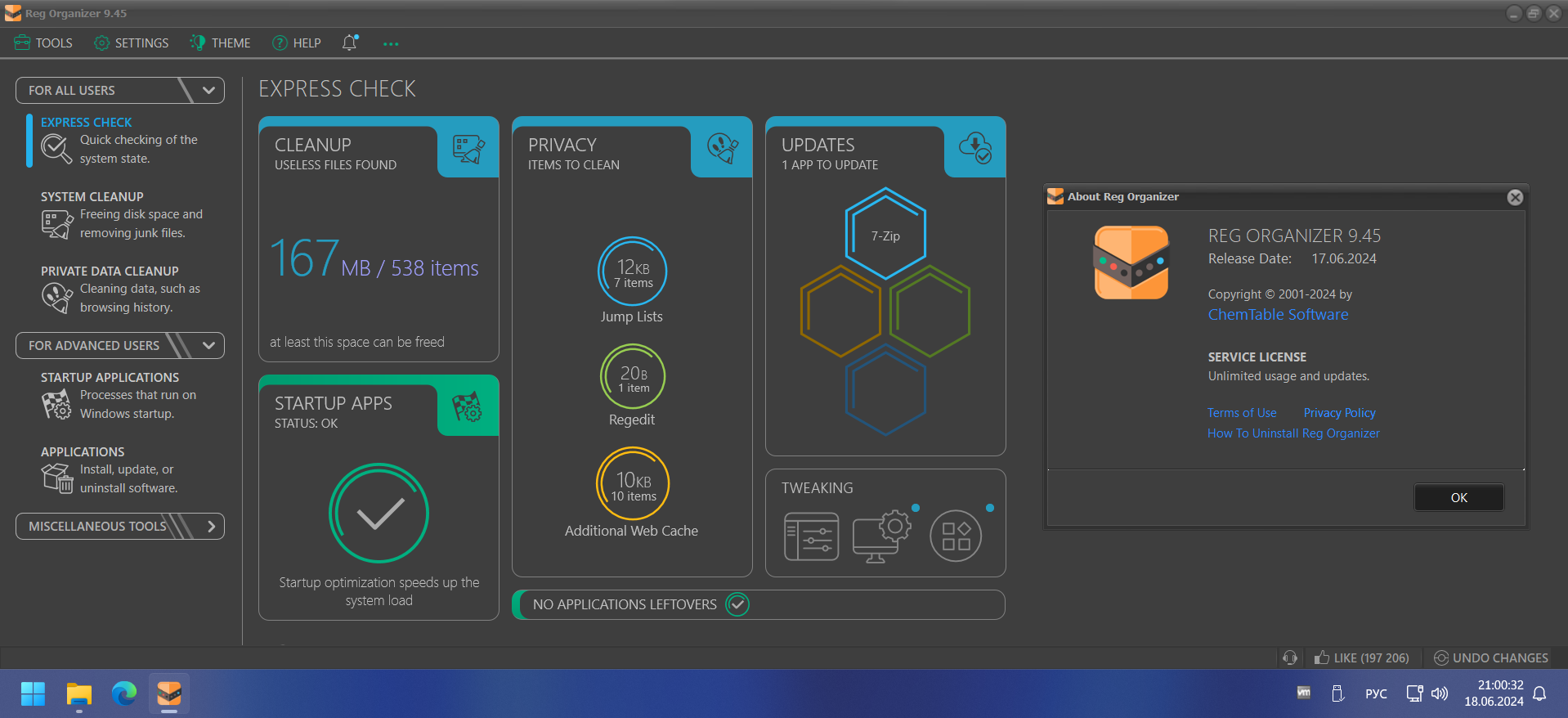This screenshot has width=1568, height=718.
Task: Click the Regedit 20B circle
Action: coord(633,376)
